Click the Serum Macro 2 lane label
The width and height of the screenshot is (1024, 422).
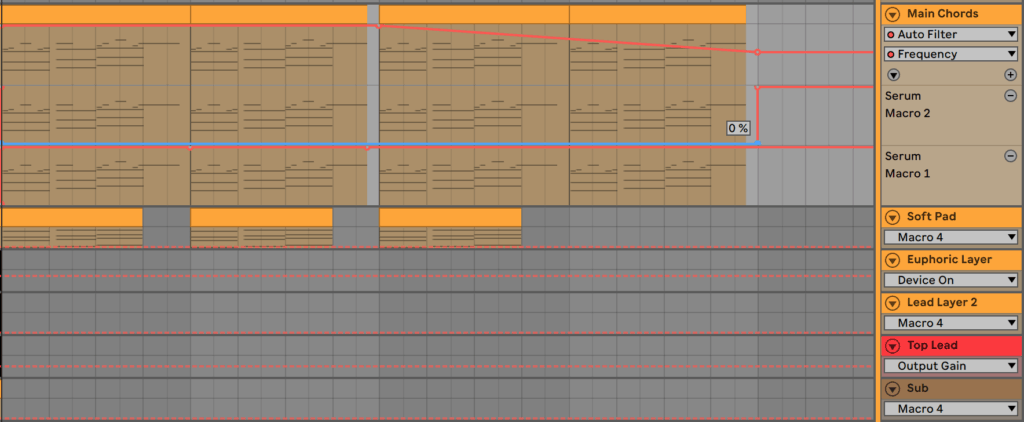point(907,105)
